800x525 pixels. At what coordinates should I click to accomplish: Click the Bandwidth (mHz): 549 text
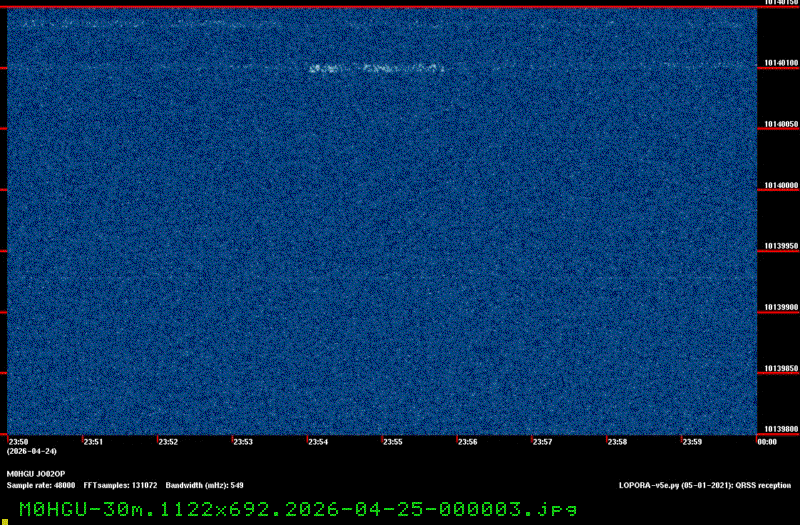[205, 486]
